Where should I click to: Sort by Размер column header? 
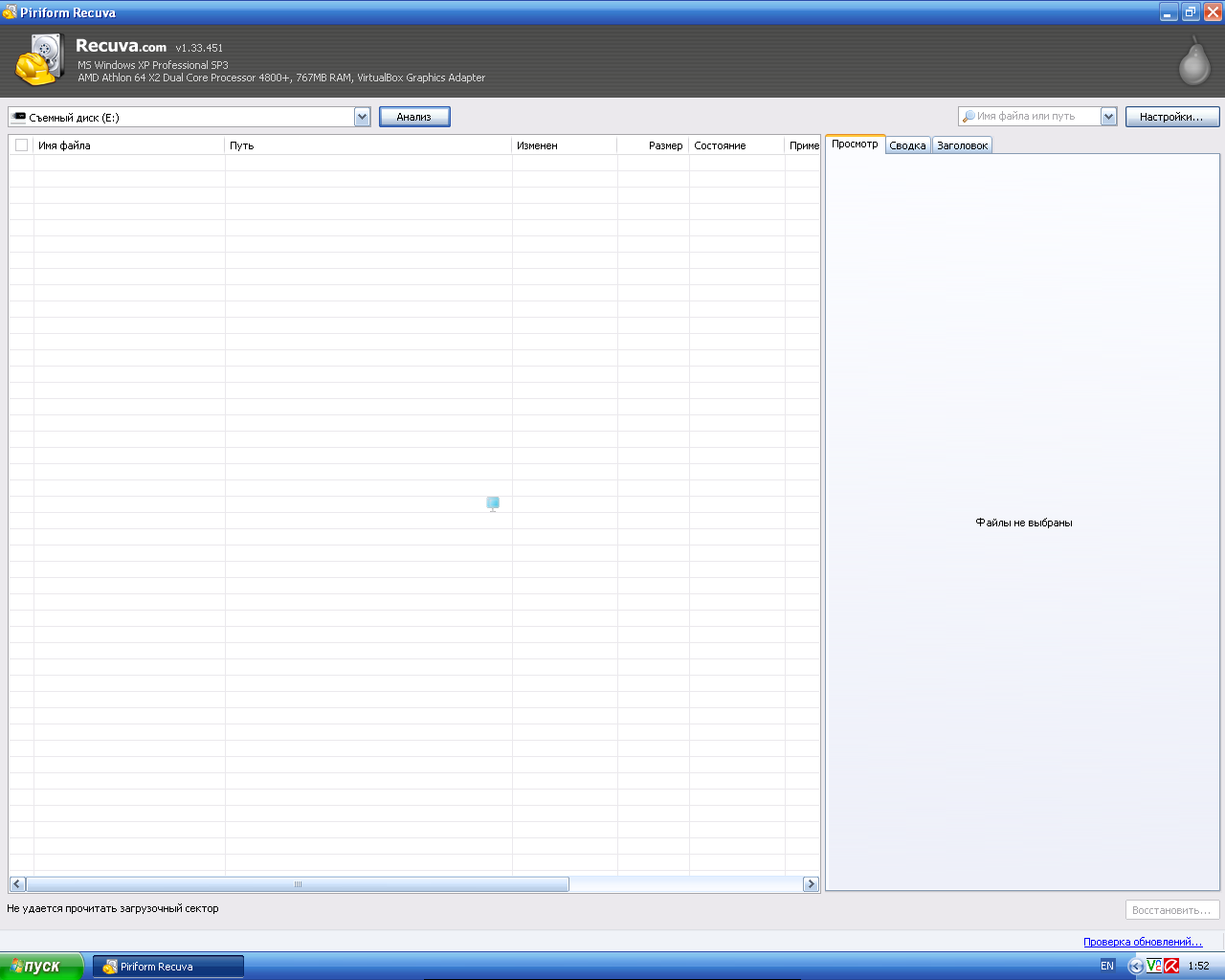click(x=653, y=145)
